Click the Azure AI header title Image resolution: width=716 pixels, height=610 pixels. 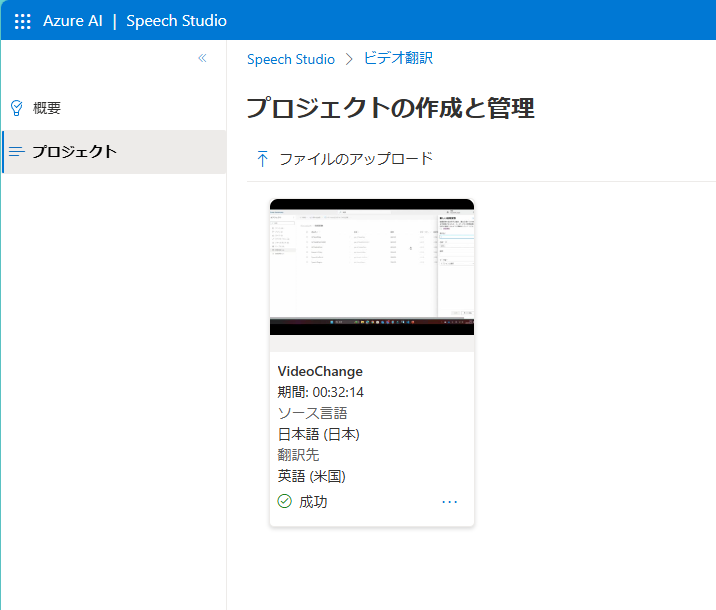[x=73, y=21]
